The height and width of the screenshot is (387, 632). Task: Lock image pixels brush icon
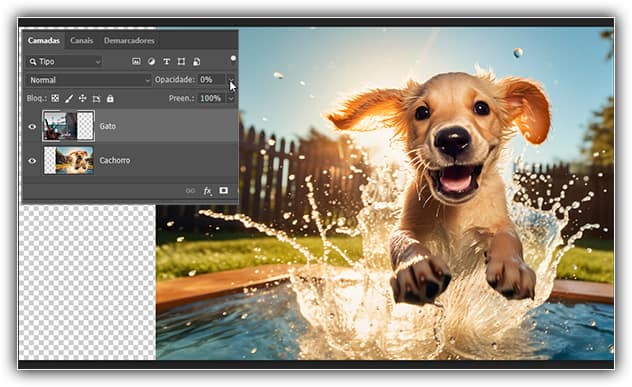[x=69, y=98]
